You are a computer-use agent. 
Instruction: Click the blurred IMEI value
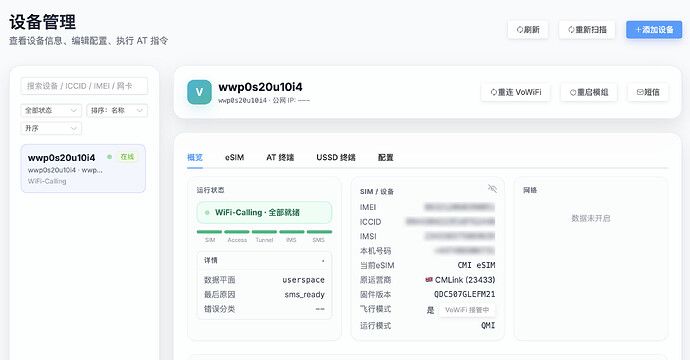pos(459,207)
